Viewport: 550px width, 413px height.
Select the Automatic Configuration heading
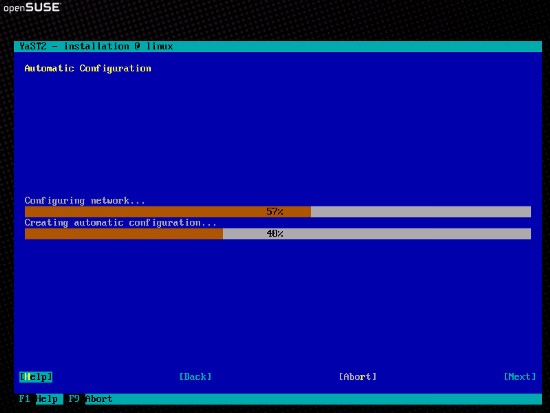pos(88,68)
